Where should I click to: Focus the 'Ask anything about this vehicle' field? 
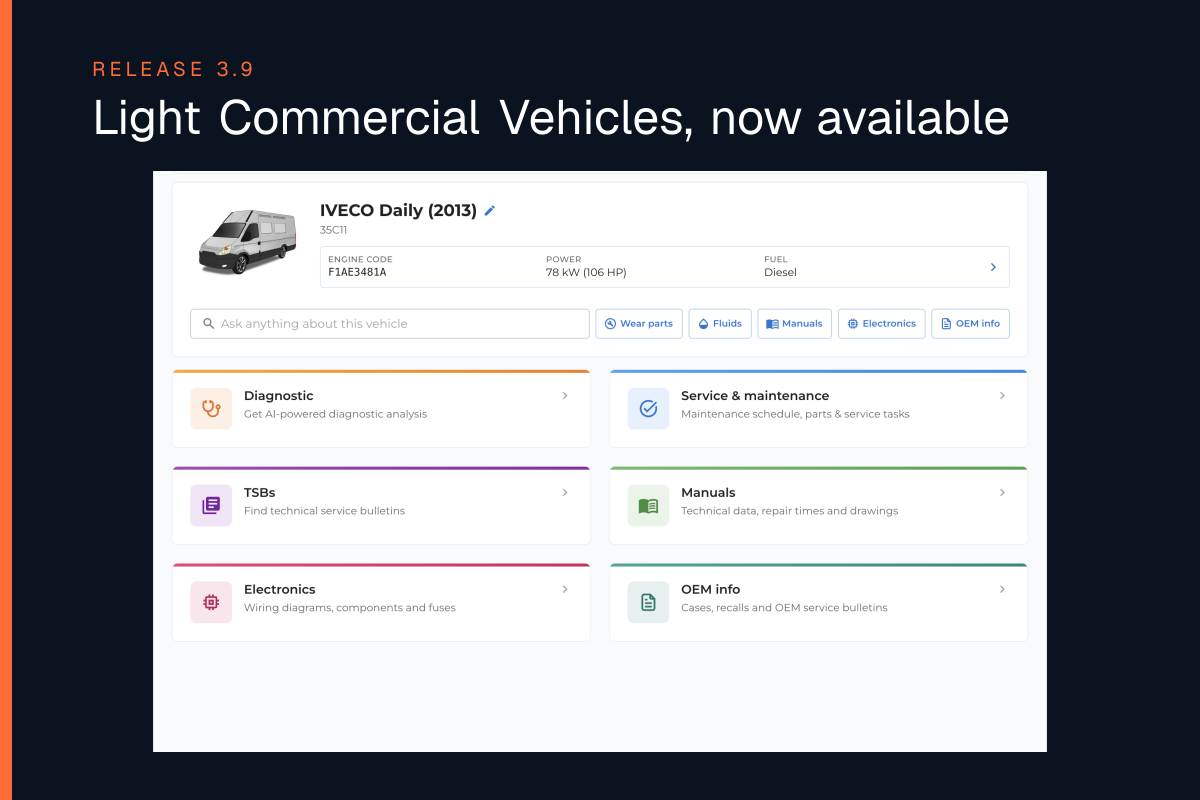(x=390, y=324)
